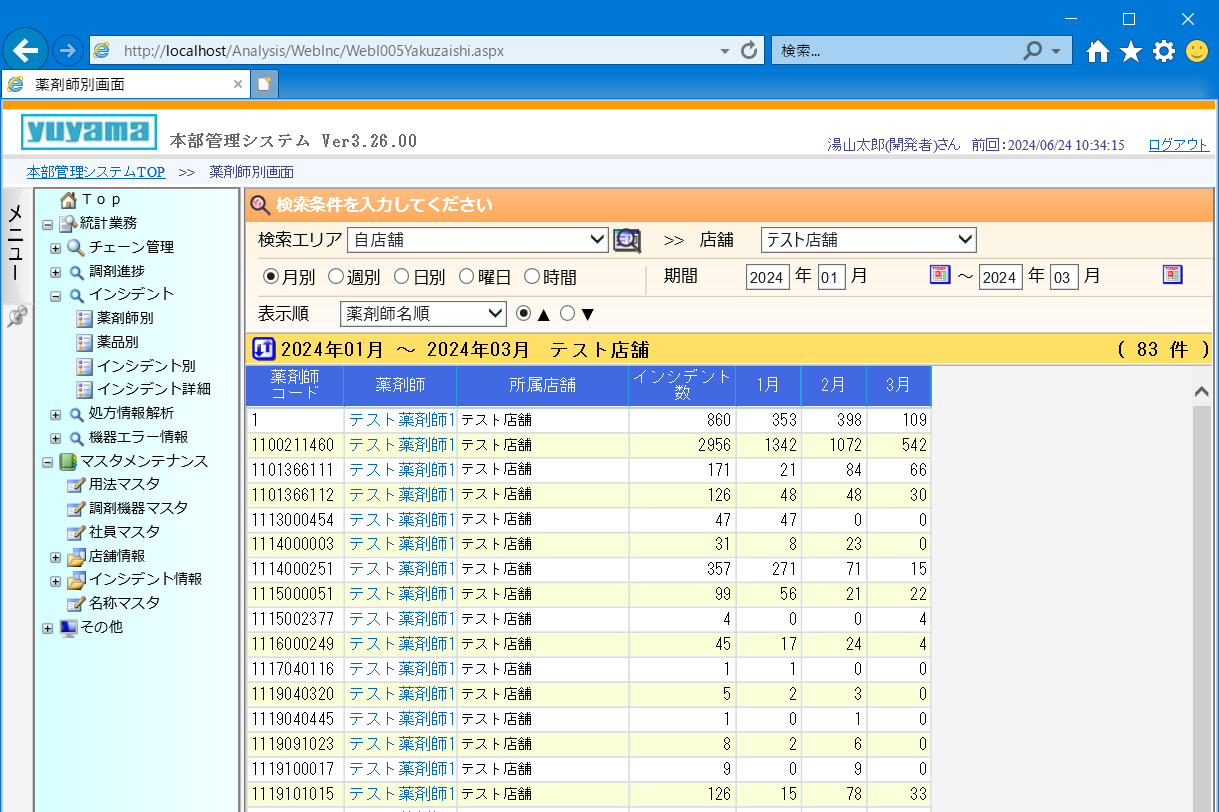Click the マスタメンテナンス book icon

pos(67,461)
